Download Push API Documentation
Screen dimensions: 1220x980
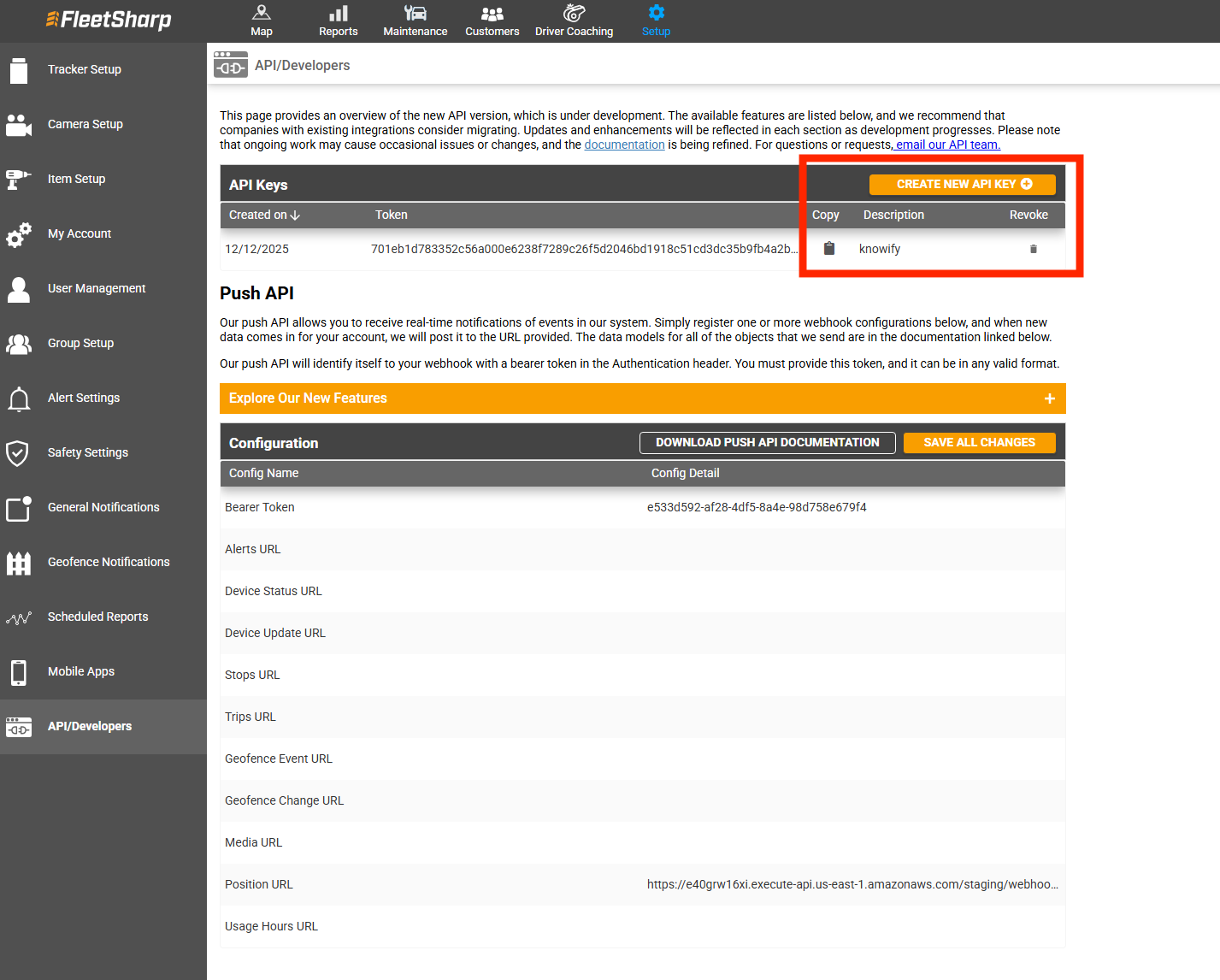pyautogui.click(x=767, y=443)
